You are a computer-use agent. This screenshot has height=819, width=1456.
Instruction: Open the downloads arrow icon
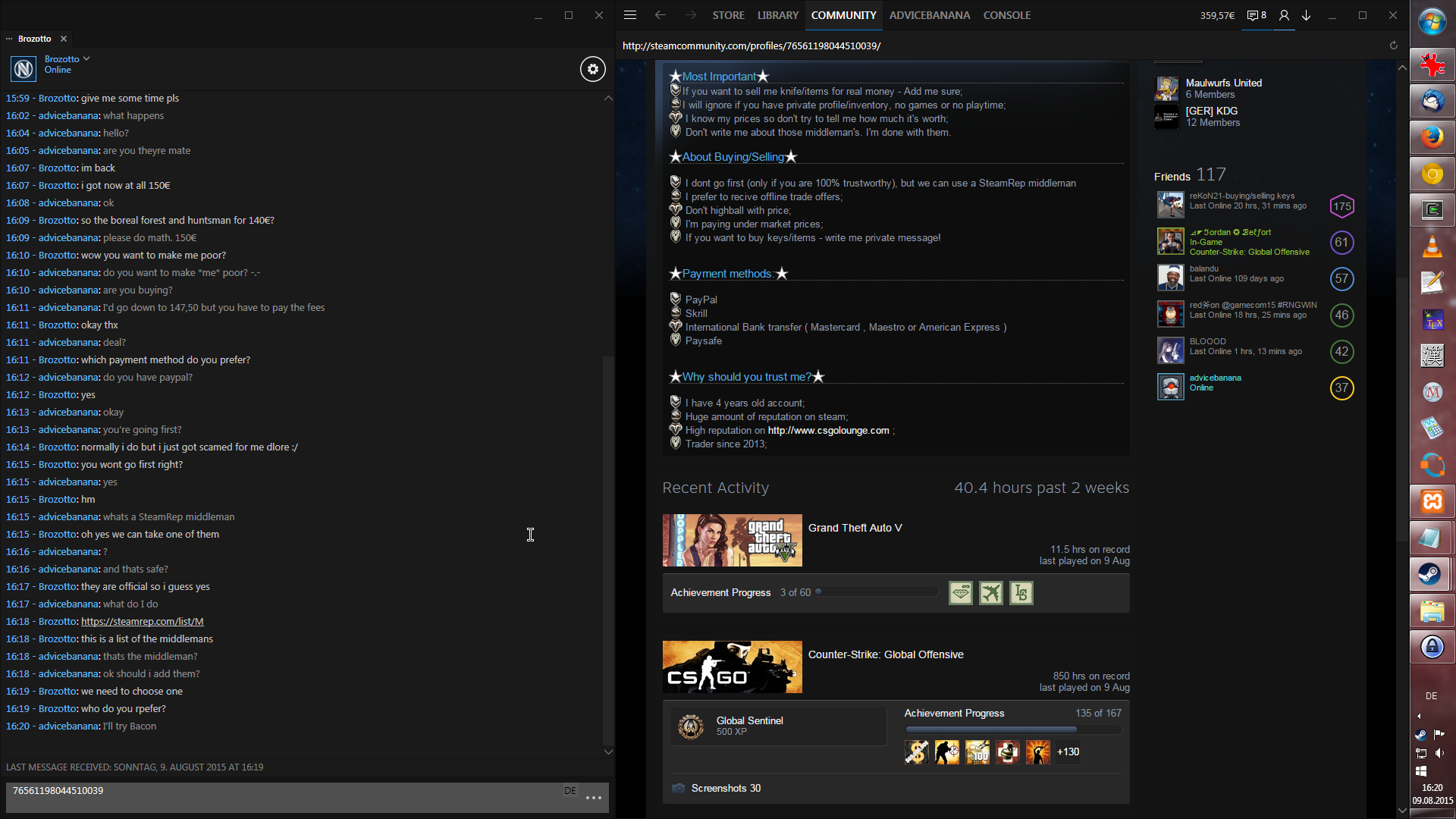click(x=1307, y=15)
